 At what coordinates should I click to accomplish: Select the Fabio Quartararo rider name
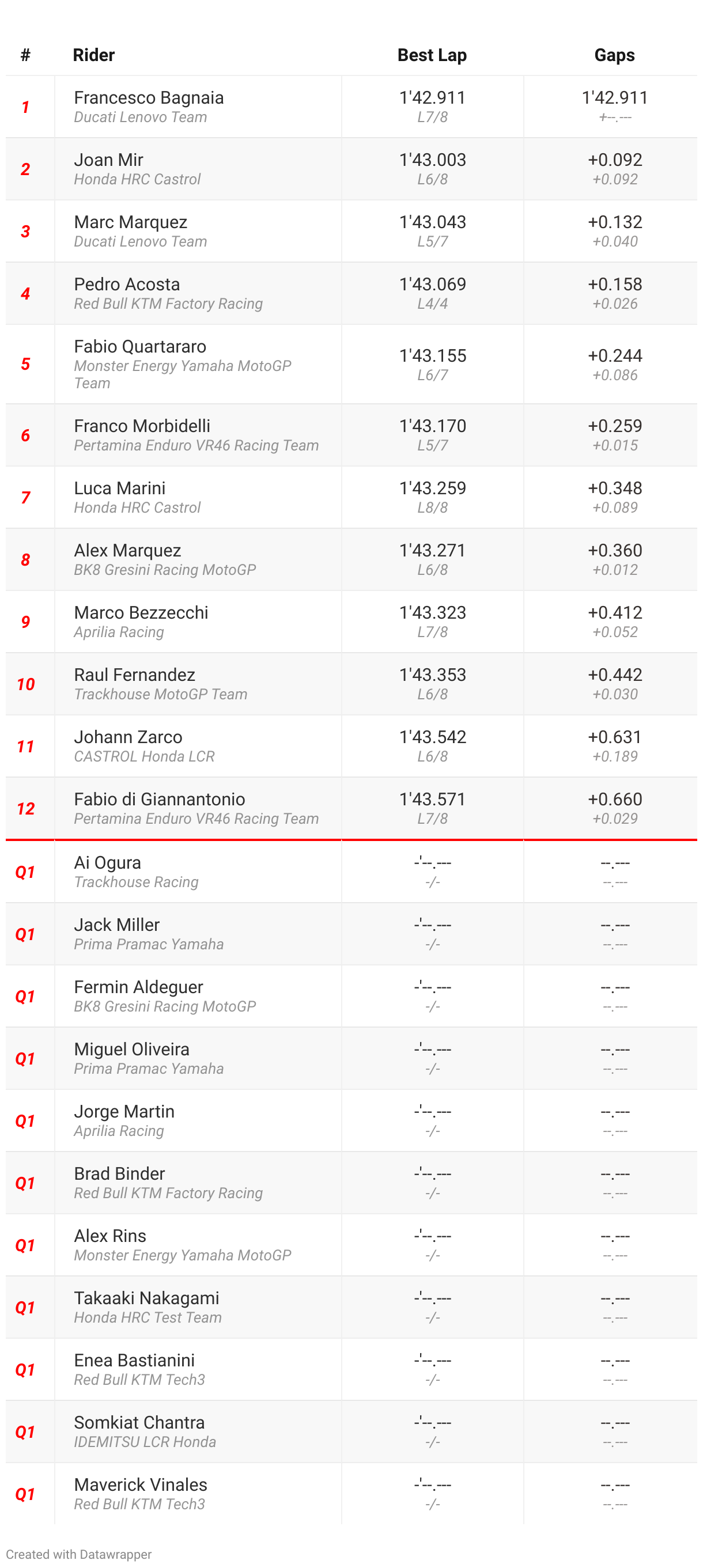140,346
